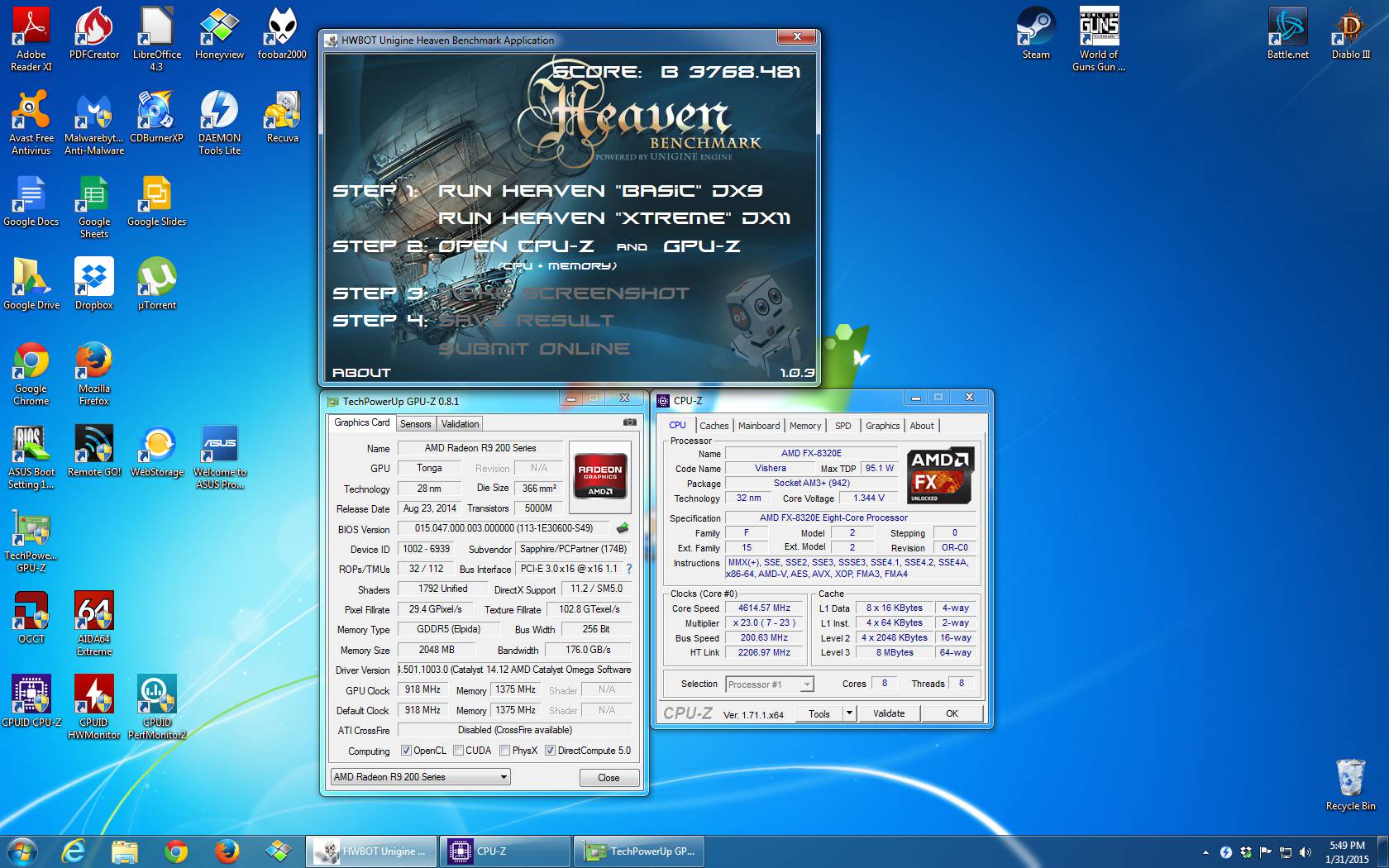This screenshot has height=868, width=1389.
Task: Select the Dropbox desktop icon
Action: (x=94, y=284)
